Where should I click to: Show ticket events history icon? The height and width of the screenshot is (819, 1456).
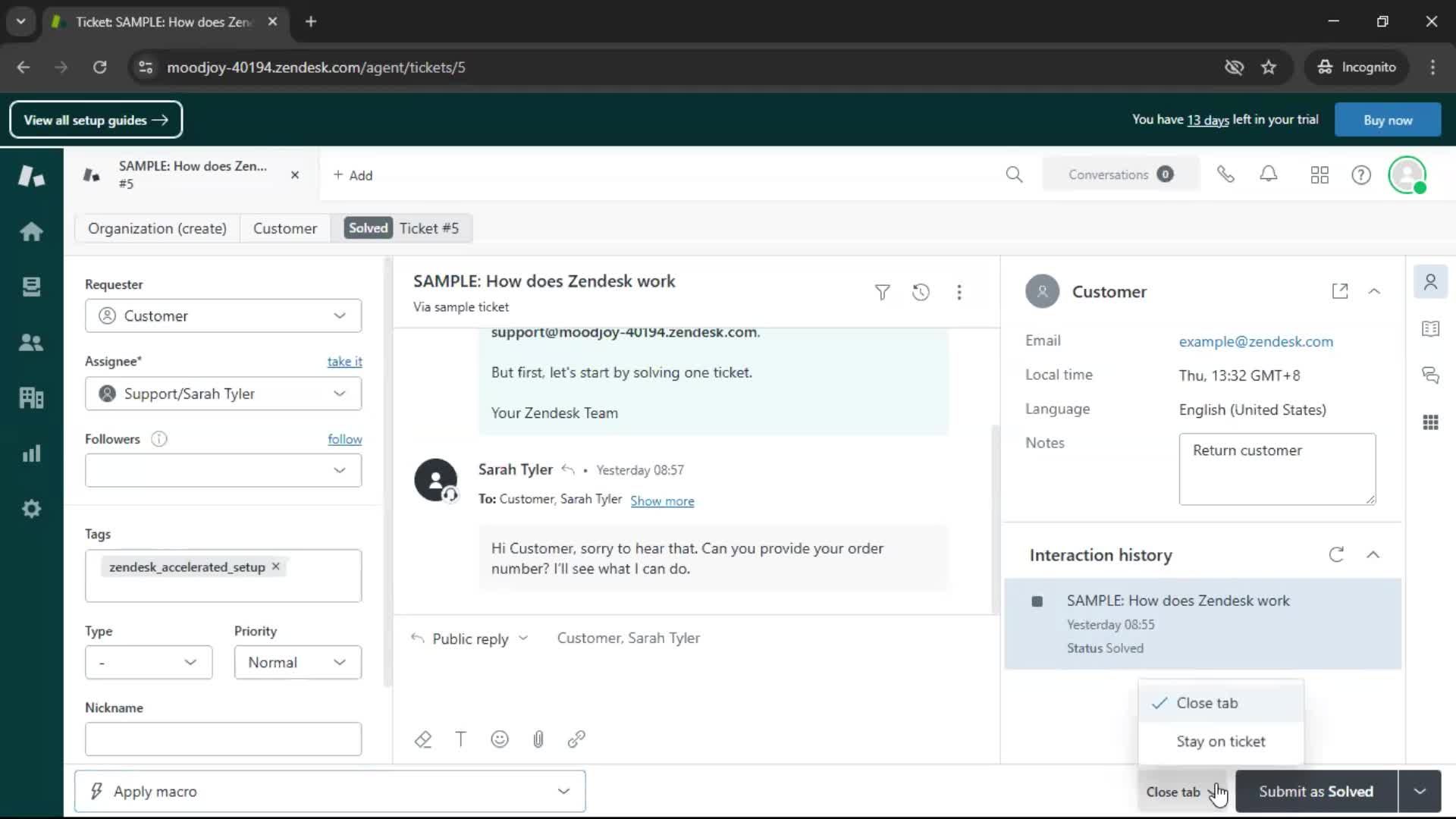921,292
